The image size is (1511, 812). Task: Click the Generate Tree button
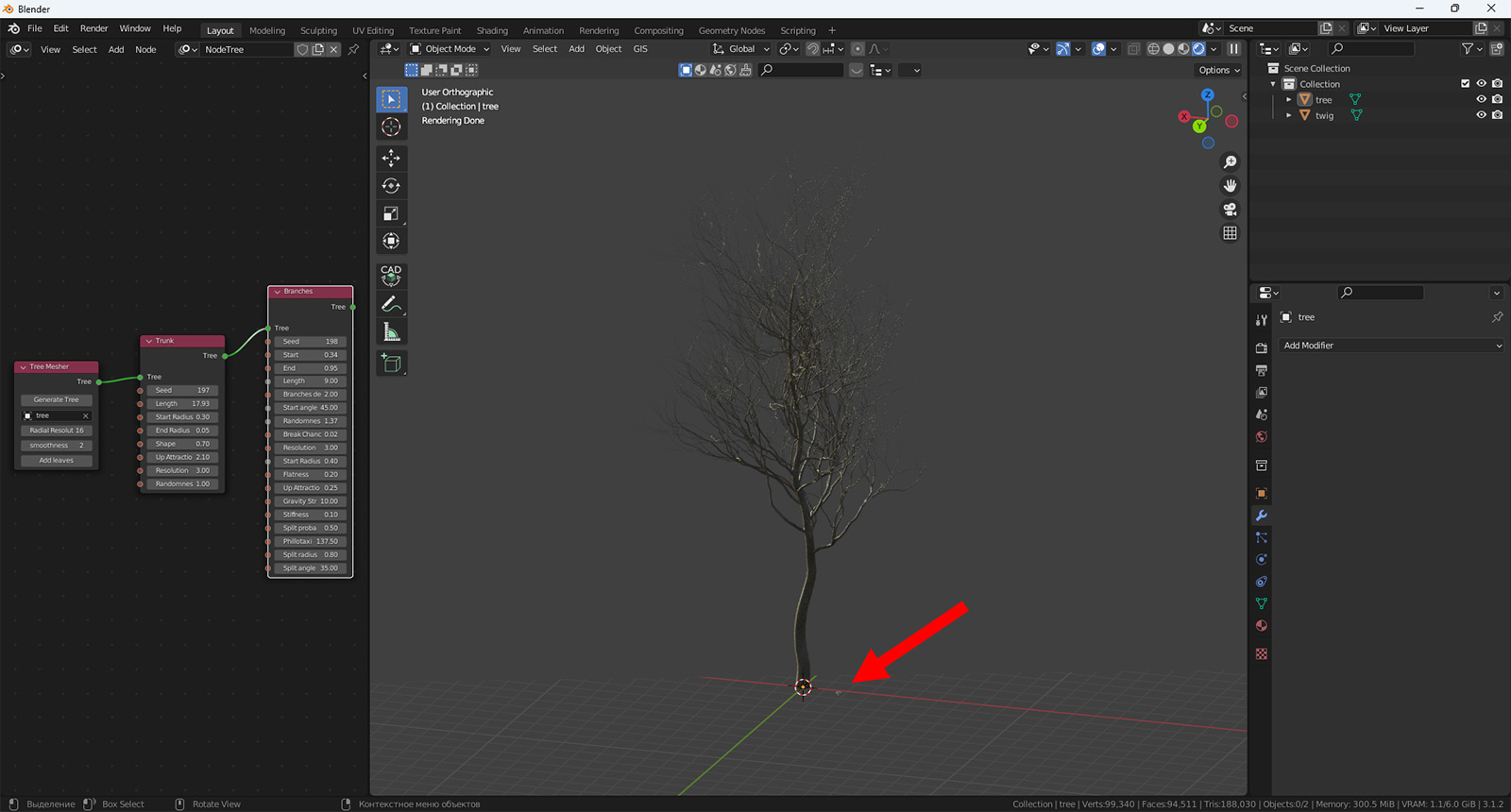pyautogui.click(x=57, y=399)
